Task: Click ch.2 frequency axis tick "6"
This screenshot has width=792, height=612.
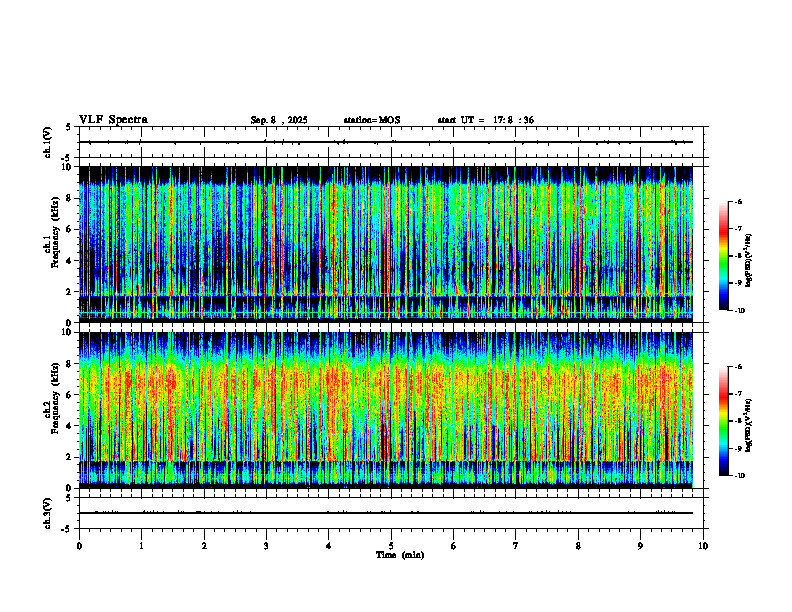Action: click(x=69, y=395)
